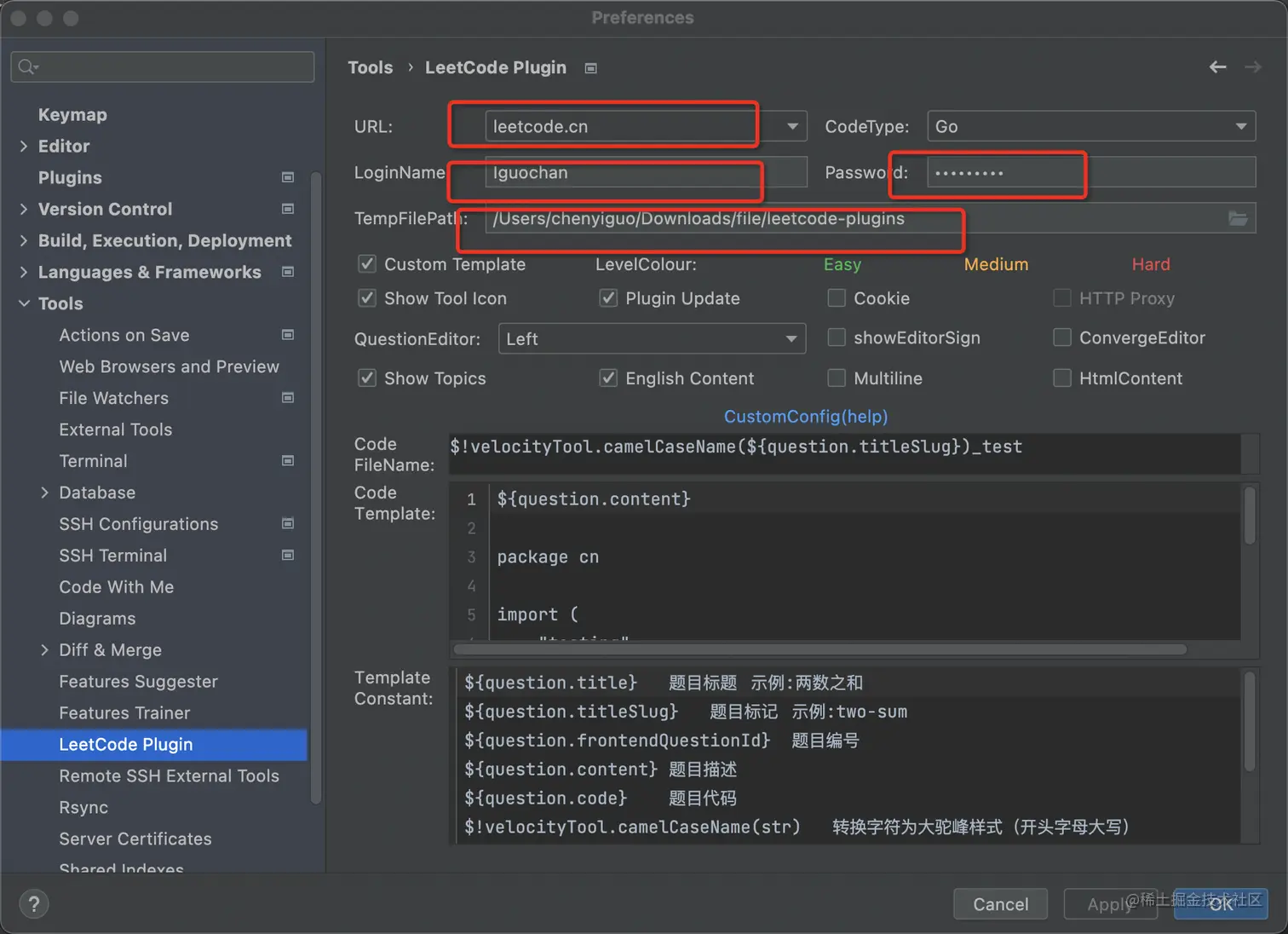1288x934 pixels.
Task: Click project icon beside File Watchers
Action: click(288, 398)
